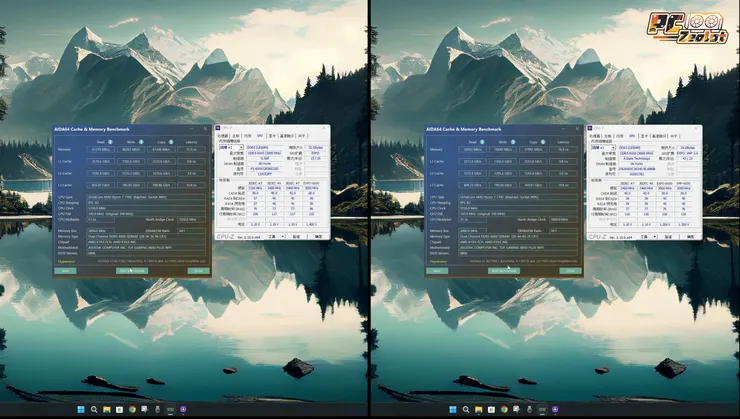Image resolution: width=740 pixels, height=419 pixels.
Task: Switch to the 处理器 tab in right CPU-Z
Action: tap(595, 136)
